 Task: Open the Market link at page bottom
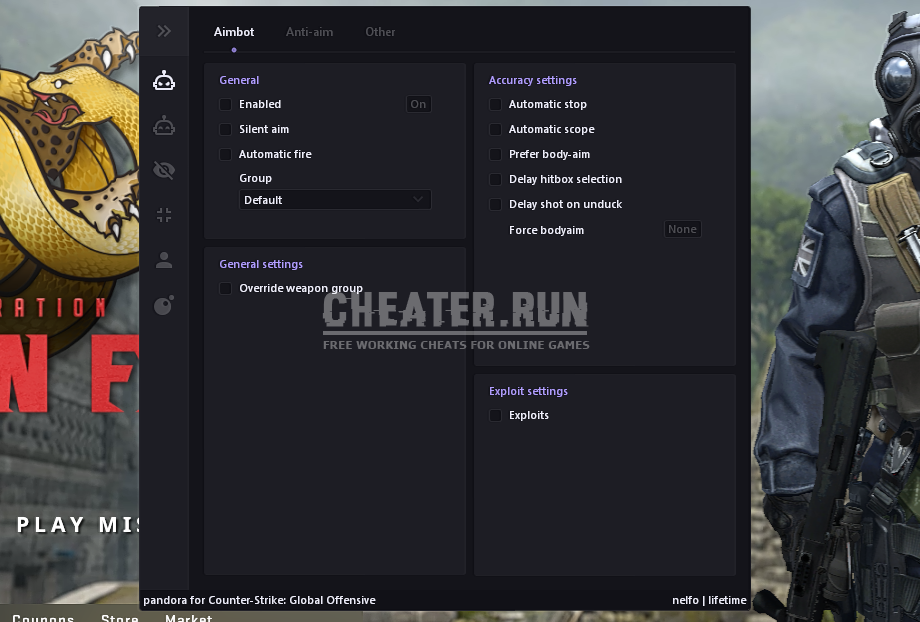(188, 617)
